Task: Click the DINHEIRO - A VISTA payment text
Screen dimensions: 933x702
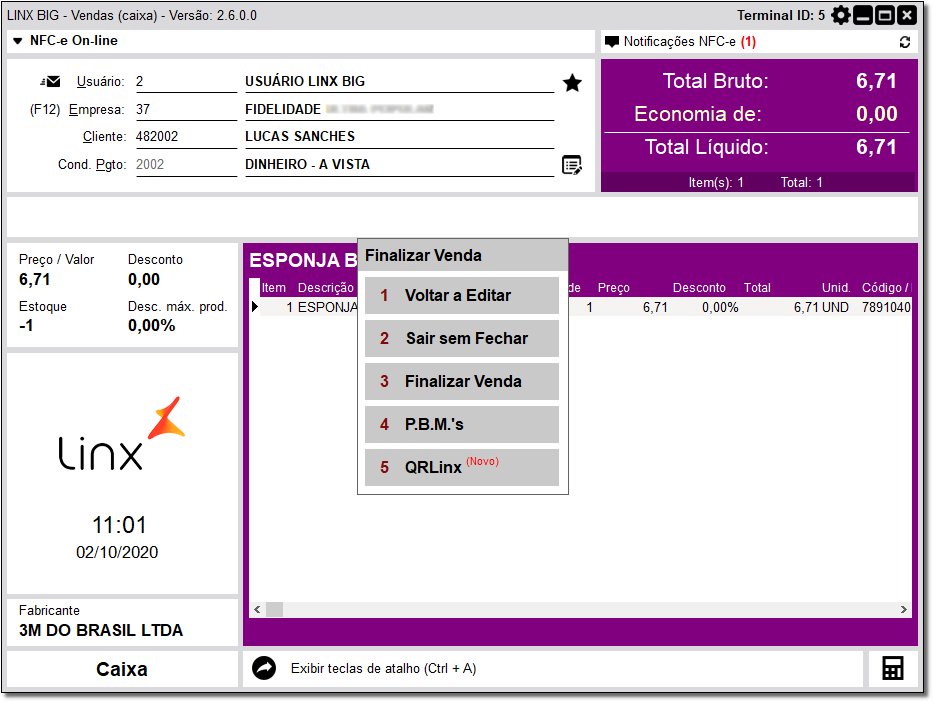Action: 307,165
